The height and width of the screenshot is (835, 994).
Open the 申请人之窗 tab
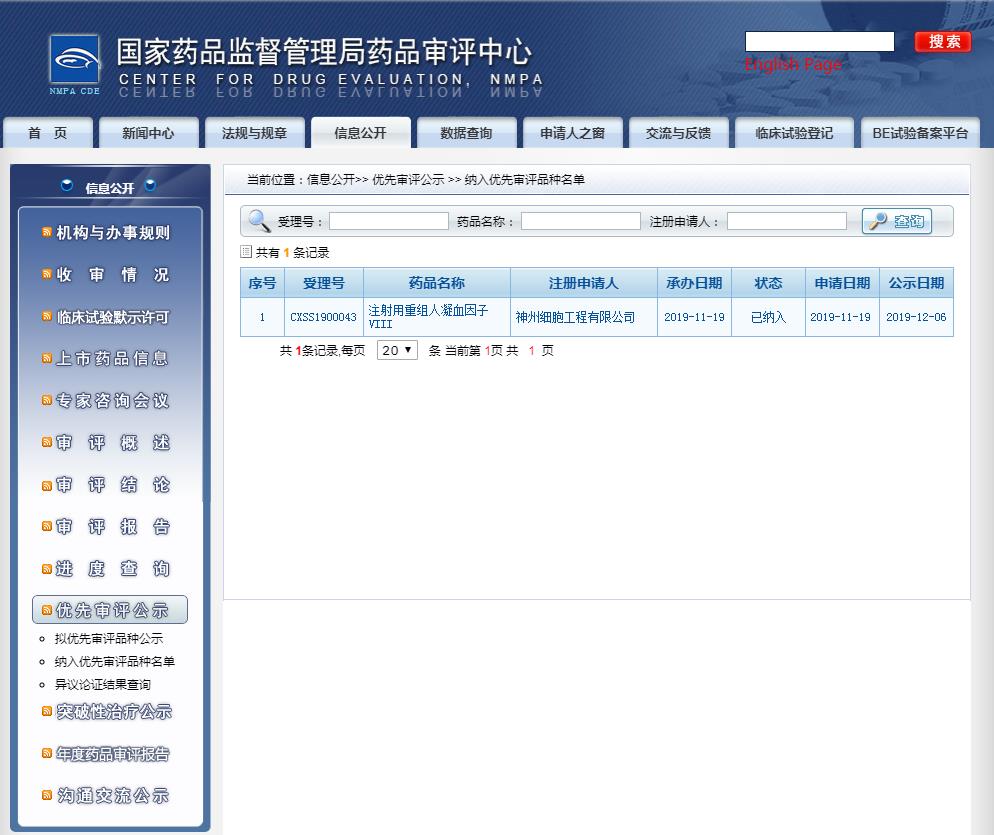pyautogui.click(x=572, y=133)
